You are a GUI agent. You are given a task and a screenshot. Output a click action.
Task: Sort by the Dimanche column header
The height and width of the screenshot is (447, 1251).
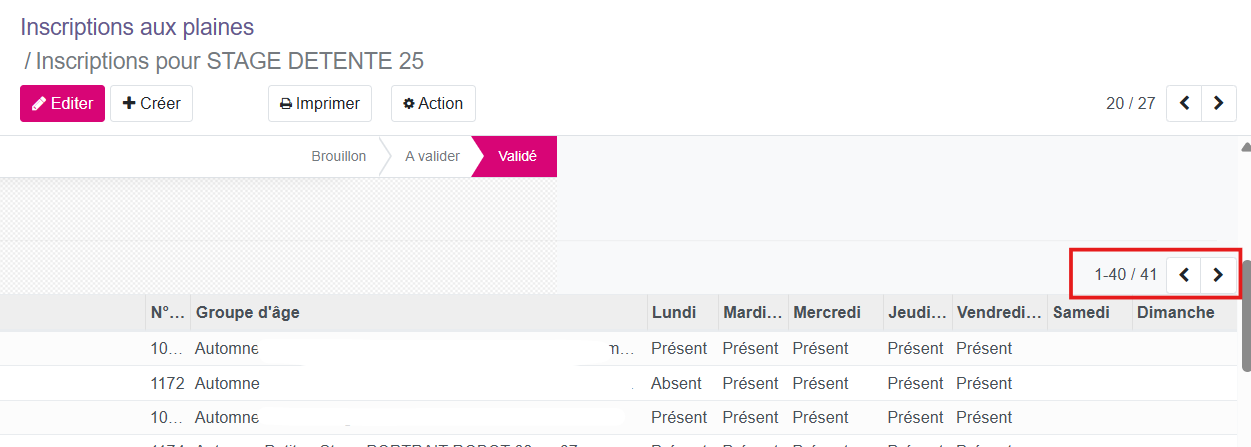(1175, 313)
